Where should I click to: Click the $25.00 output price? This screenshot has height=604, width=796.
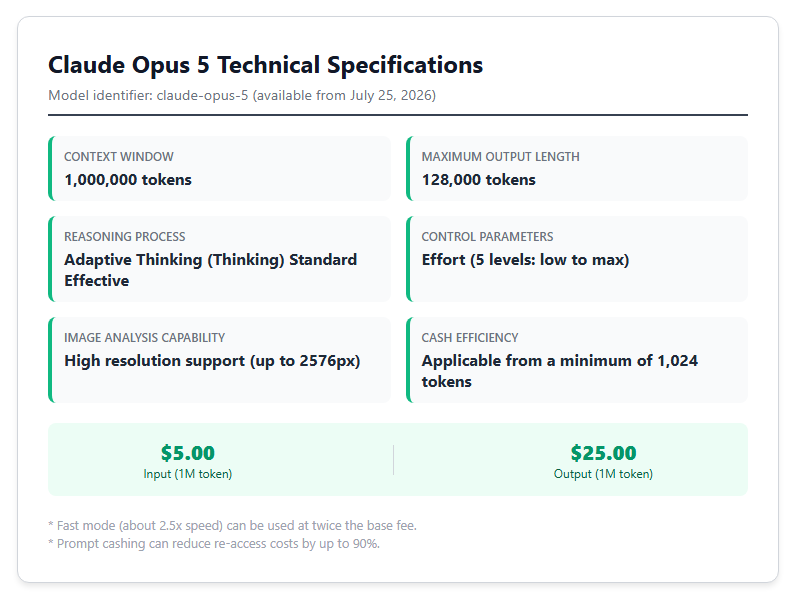coord(603,453)
